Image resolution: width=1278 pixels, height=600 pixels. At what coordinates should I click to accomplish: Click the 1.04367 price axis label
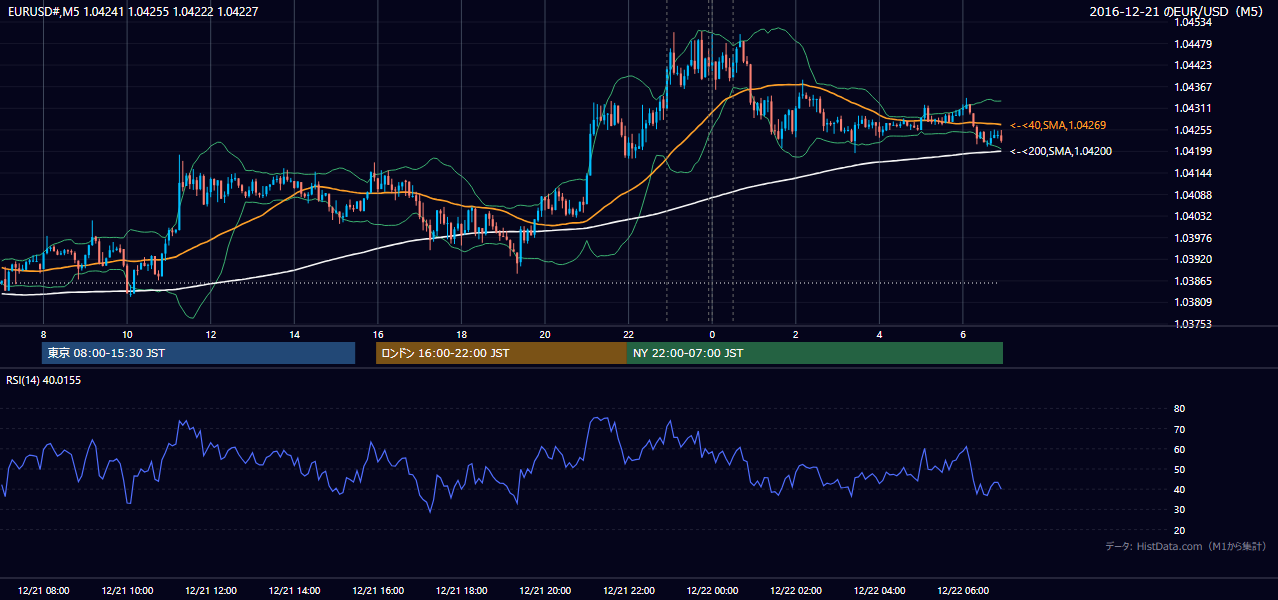(x=1193, y=87)
